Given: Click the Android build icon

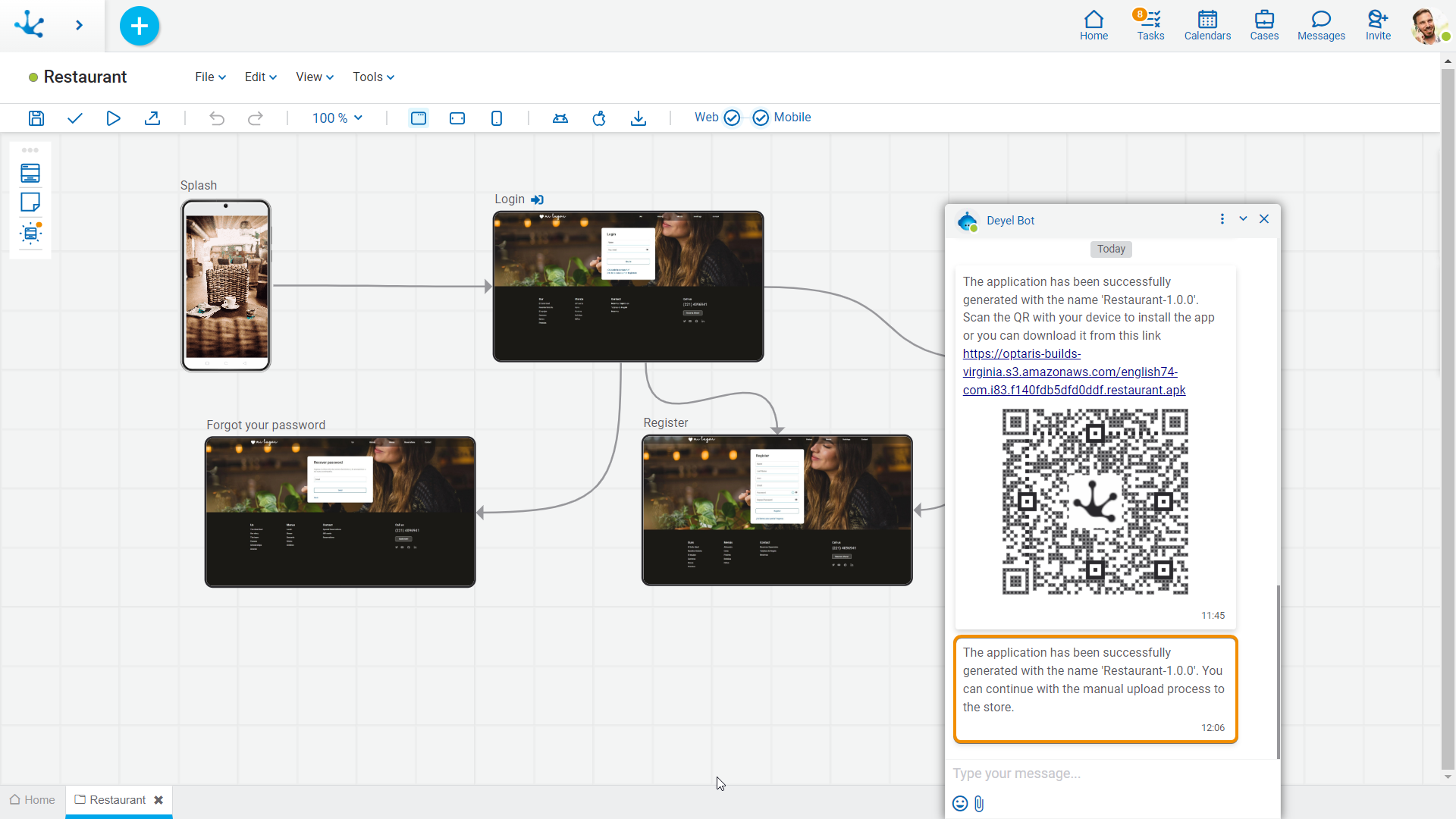Looking at the screenshot, I should (560, 118).
